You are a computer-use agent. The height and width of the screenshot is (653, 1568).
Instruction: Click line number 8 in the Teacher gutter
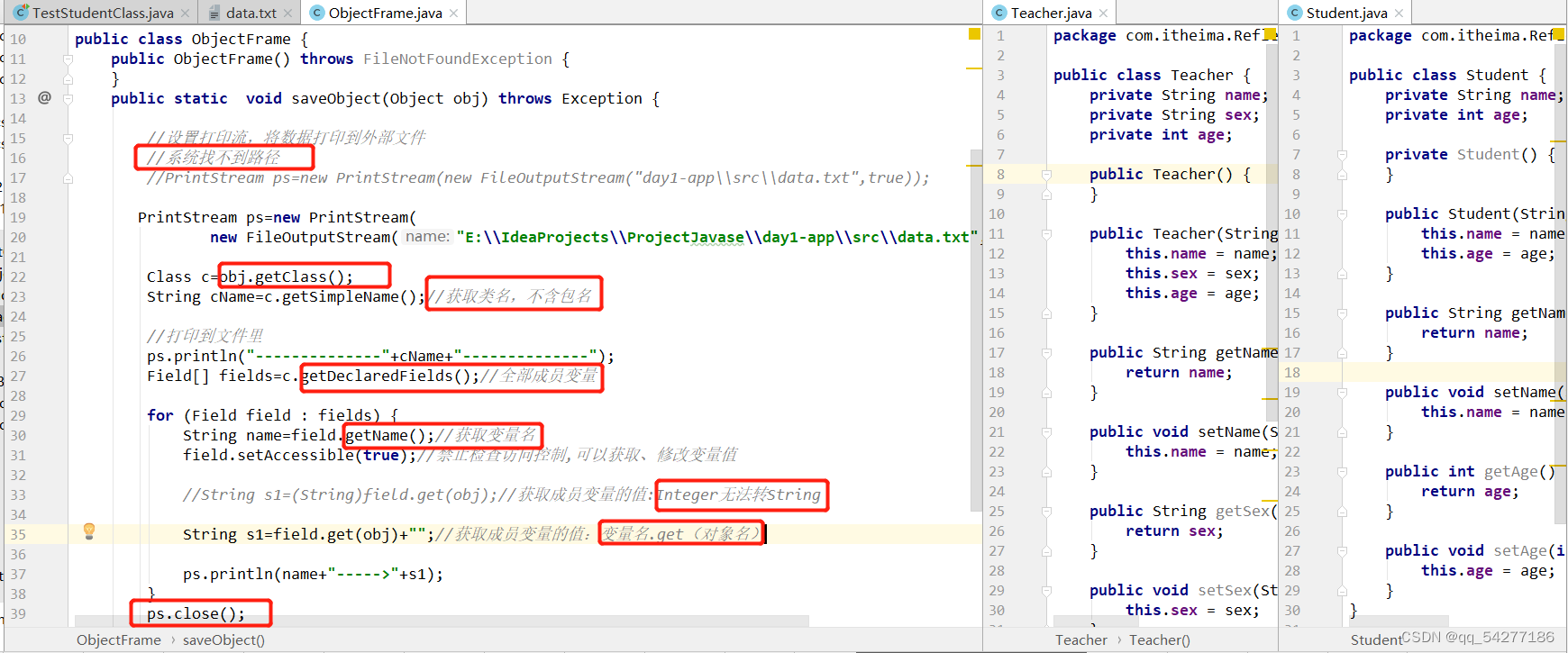pos(1000,174)
